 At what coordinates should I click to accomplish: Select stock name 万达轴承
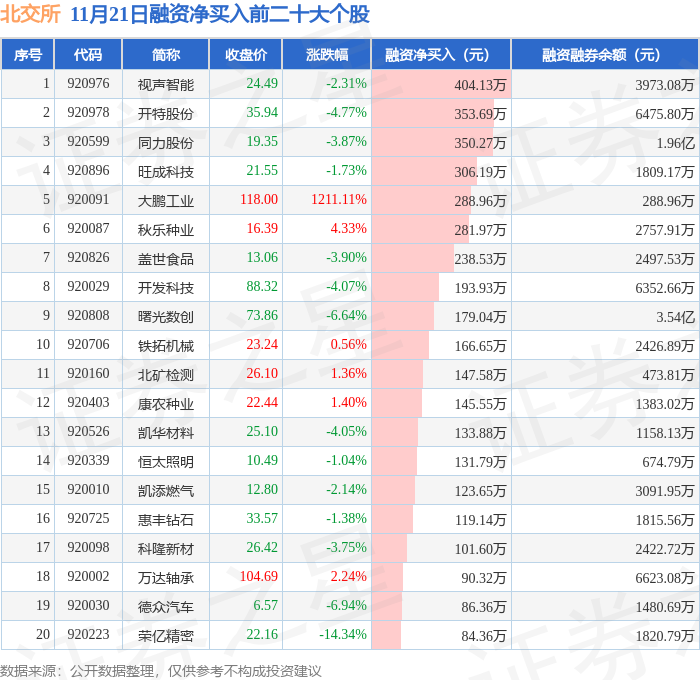coord(166,578)
